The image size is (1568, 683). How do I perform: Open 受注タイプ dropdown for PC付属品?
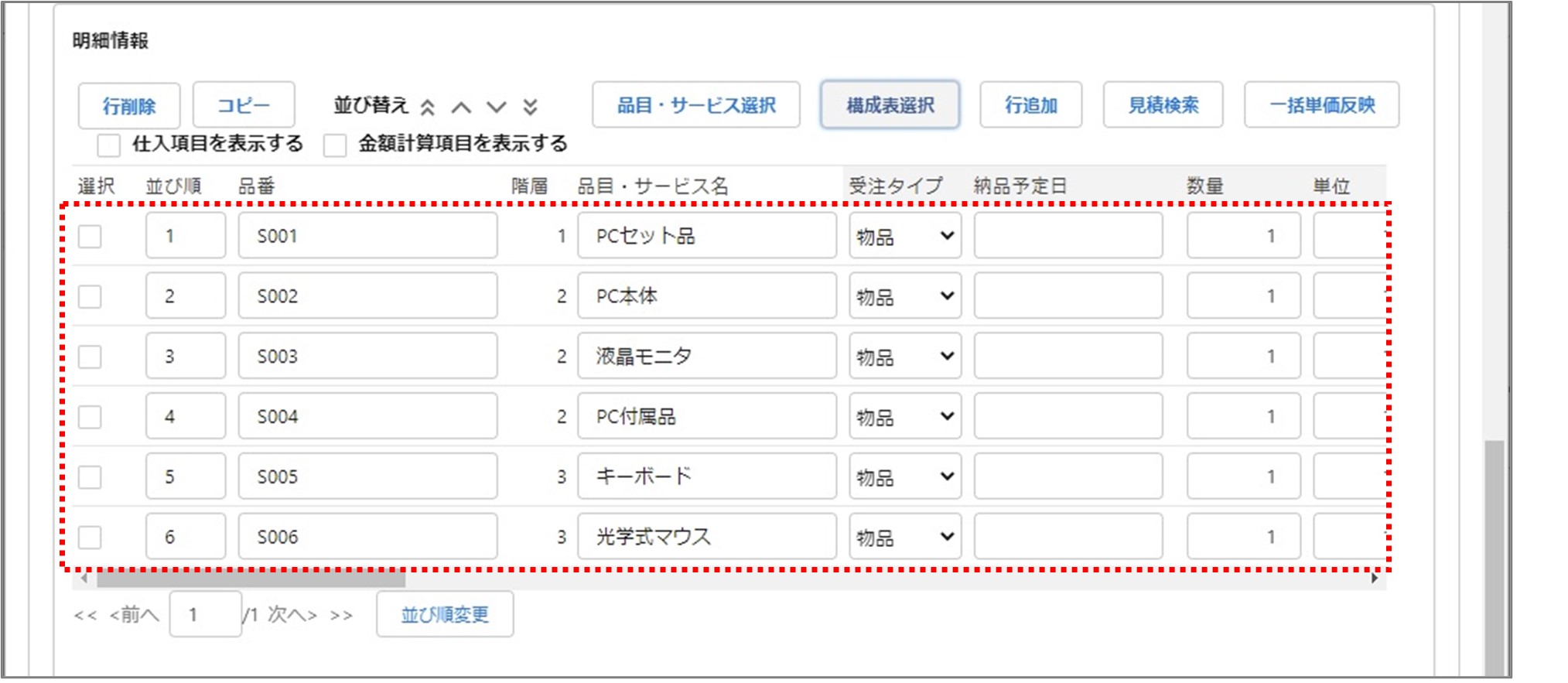click(905, 417)
